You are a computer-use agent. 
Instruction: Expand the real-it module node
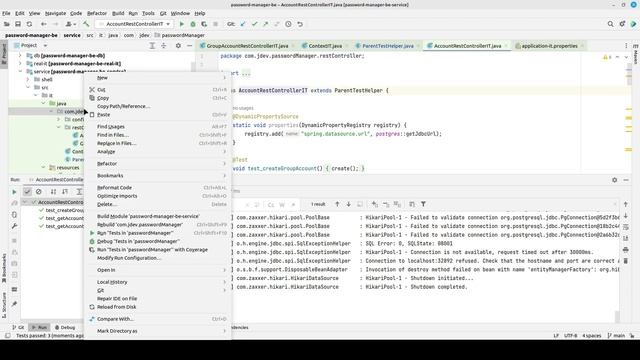click(x=20, y=64)
